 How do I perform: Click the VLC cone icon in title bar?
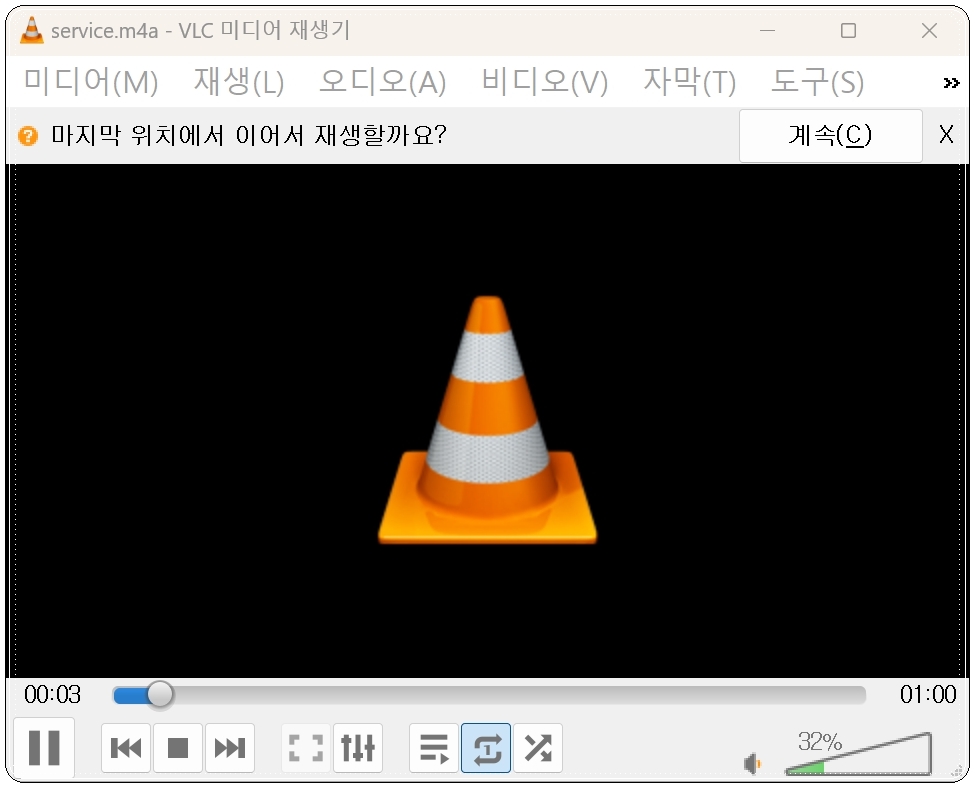(x=32, y=30)
